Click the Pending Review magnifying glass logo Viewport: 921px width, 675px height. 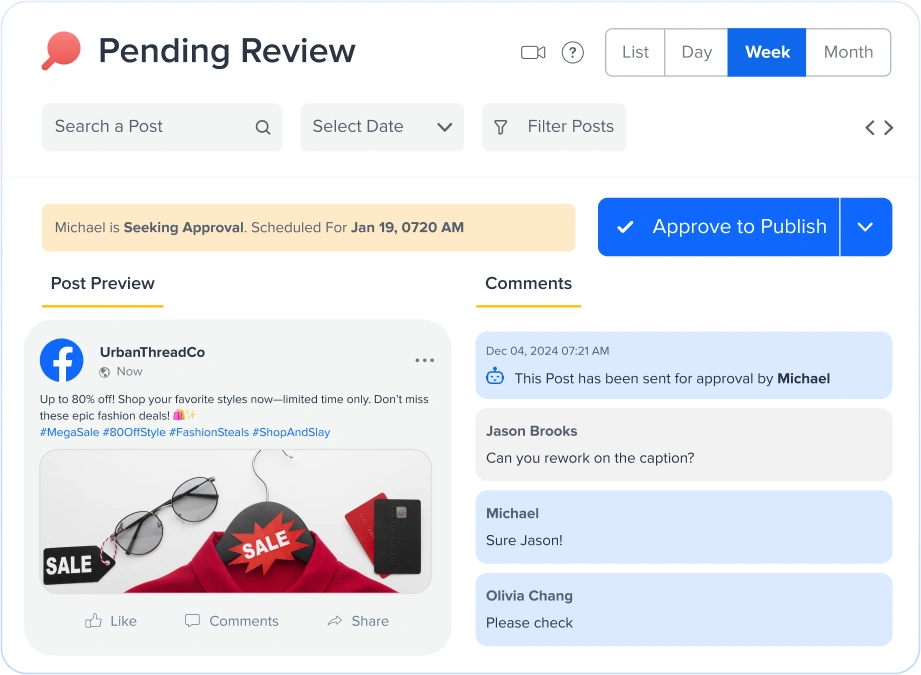coord(58,49)
